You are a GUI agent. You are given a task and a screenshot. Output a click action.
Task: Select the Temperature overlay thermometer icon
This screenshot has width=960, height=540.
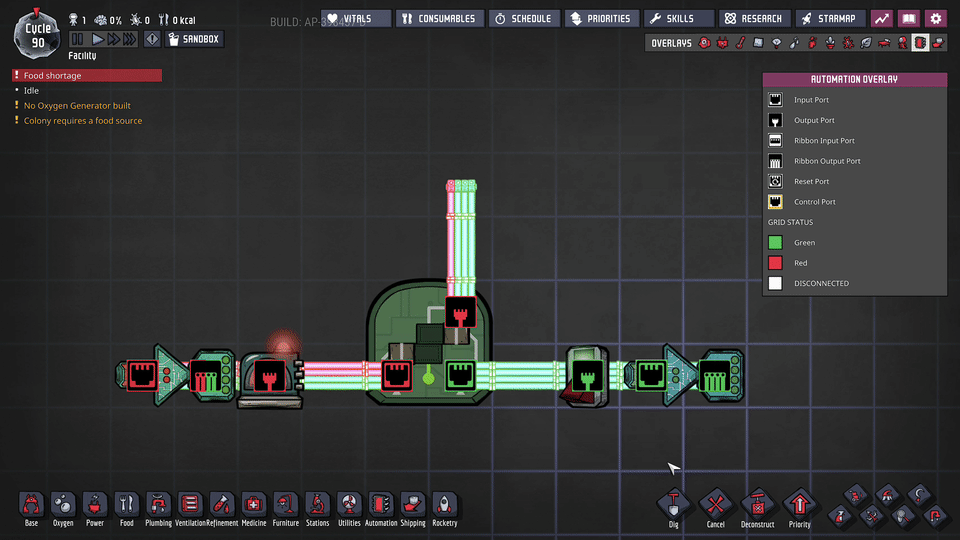(741, 43)
